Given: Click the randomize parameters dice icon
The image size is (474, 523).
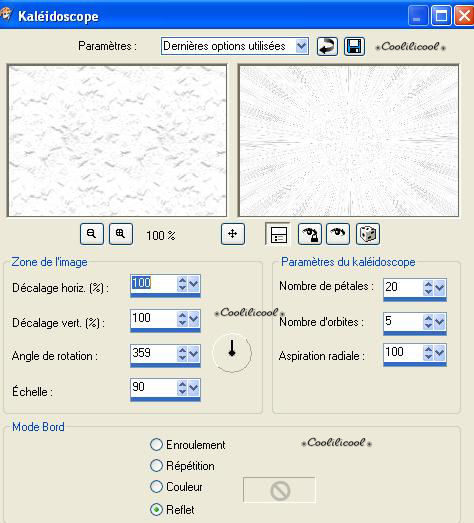Looking at the screenshot, I should click(368, 234).
